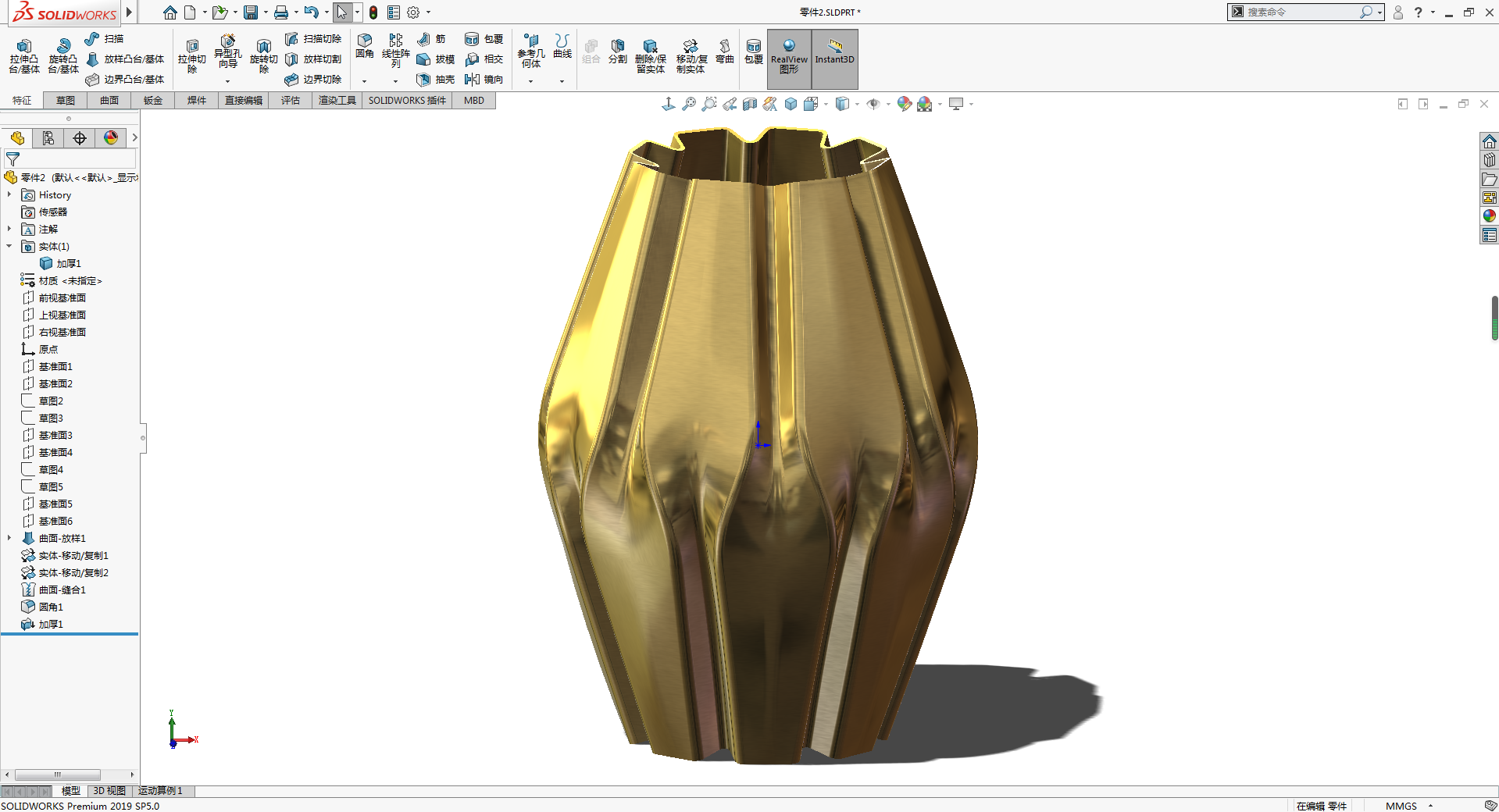Click the Intersect (相交) tool
Viewport: 1499px width, 812px height.
[484, 59]
